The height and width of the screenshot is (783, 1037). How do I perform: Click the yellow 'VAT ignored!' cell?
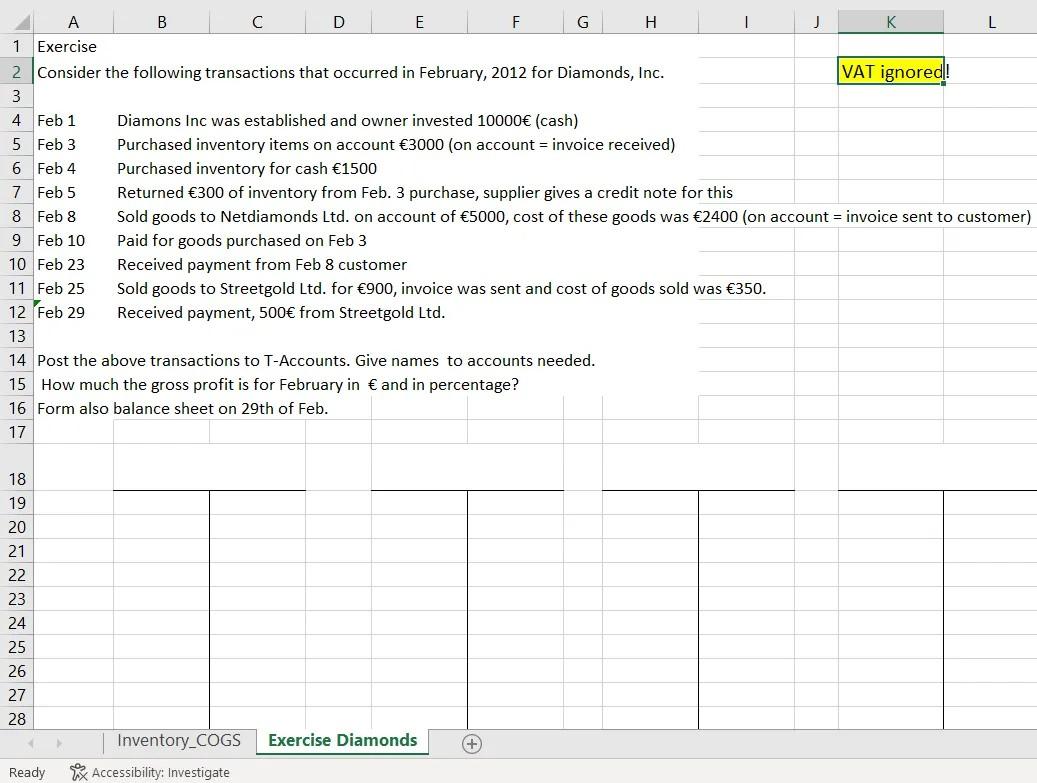tap(891, 71)
